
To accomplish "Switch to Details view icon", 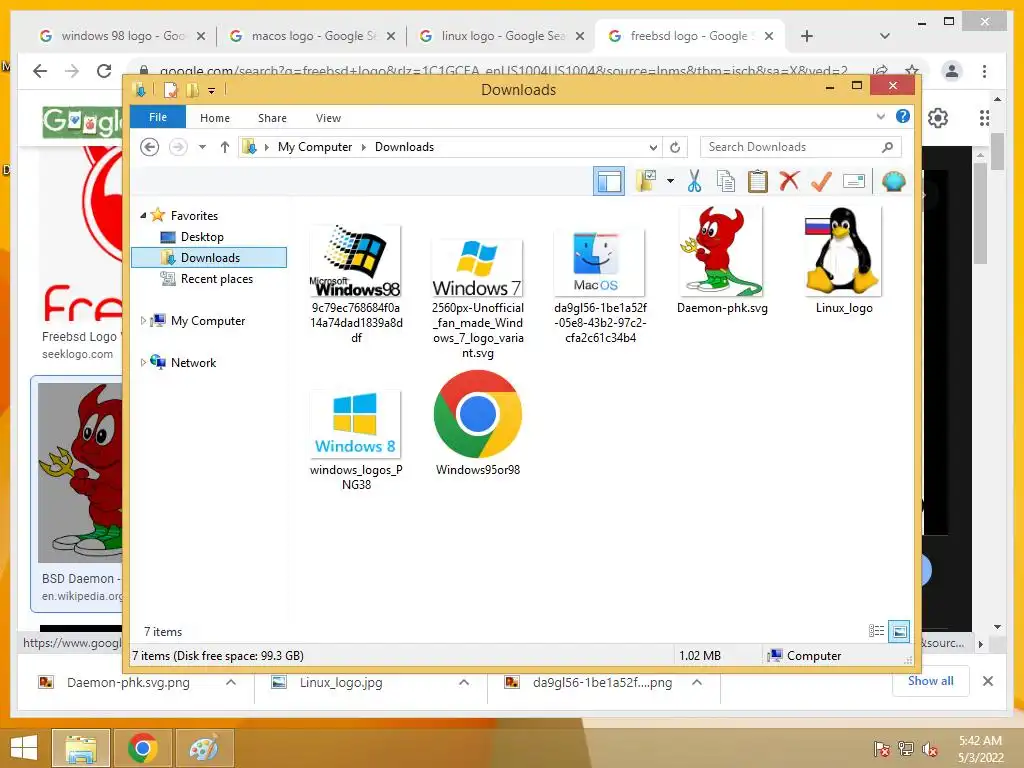I will [x=876, y=631].
